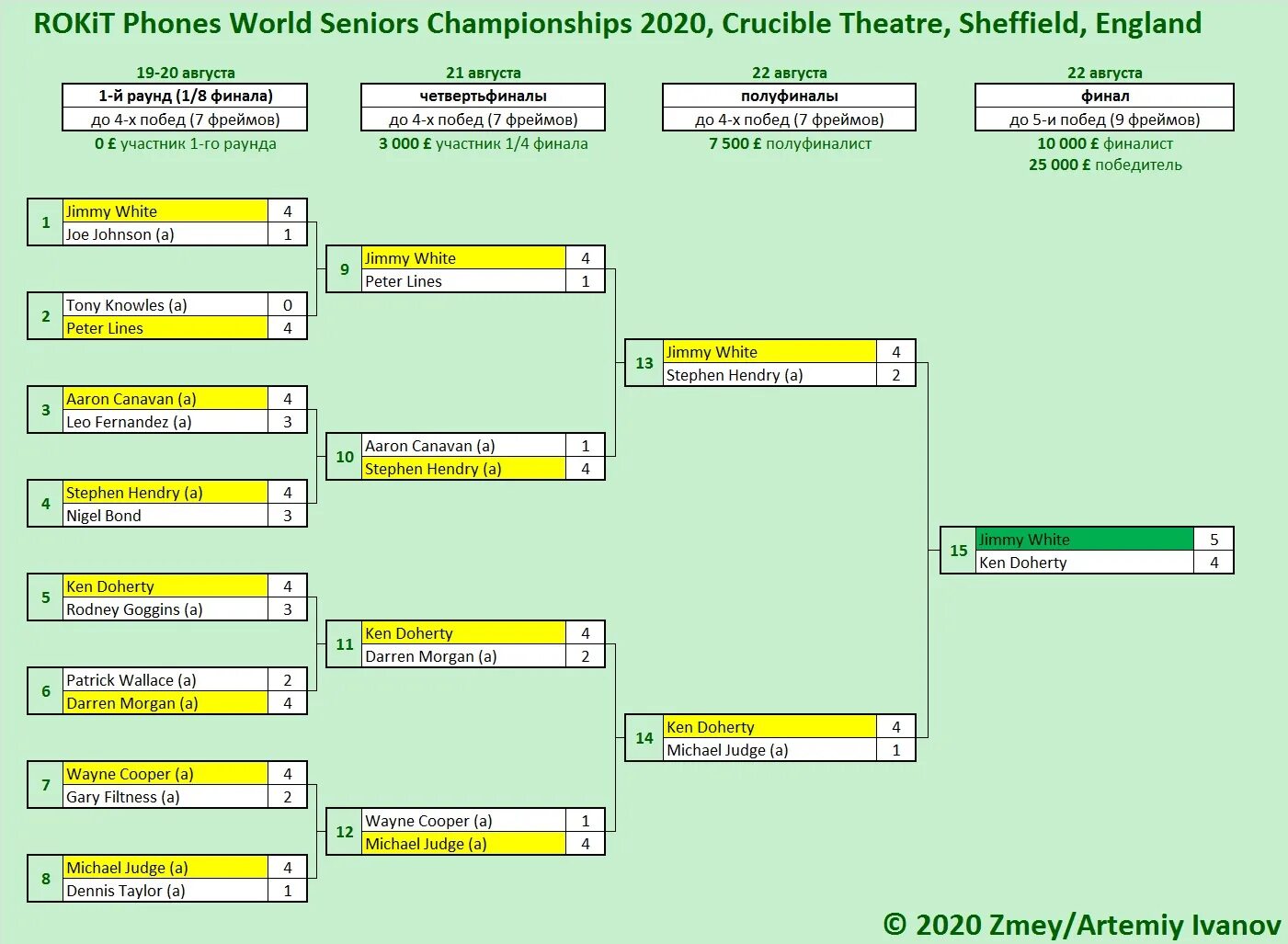Click Aaron Canavan (a) in quarterfinal 10

(463, 446)
